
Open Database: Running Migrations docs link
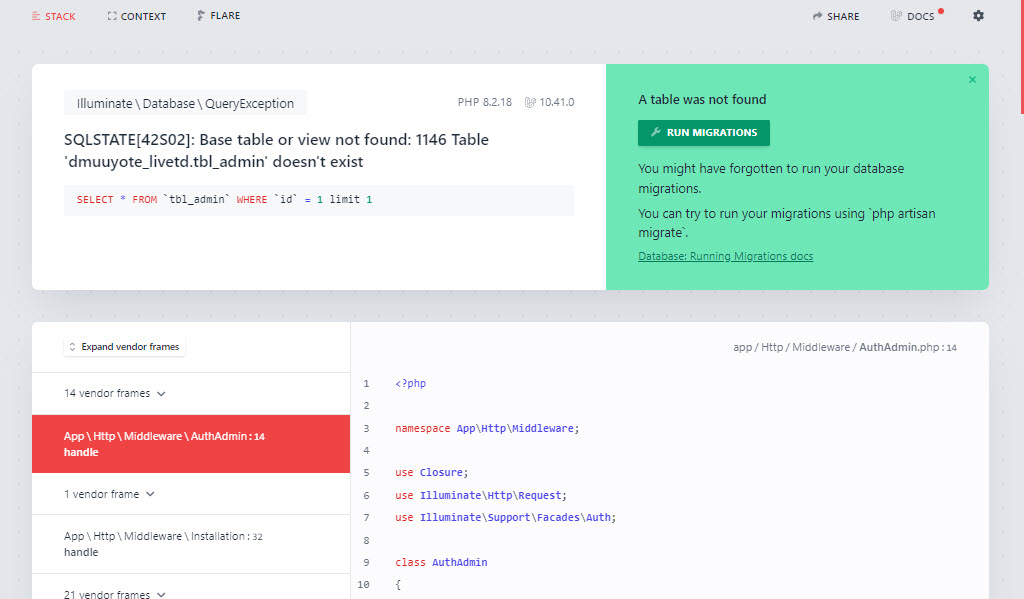tap(725, 256)
